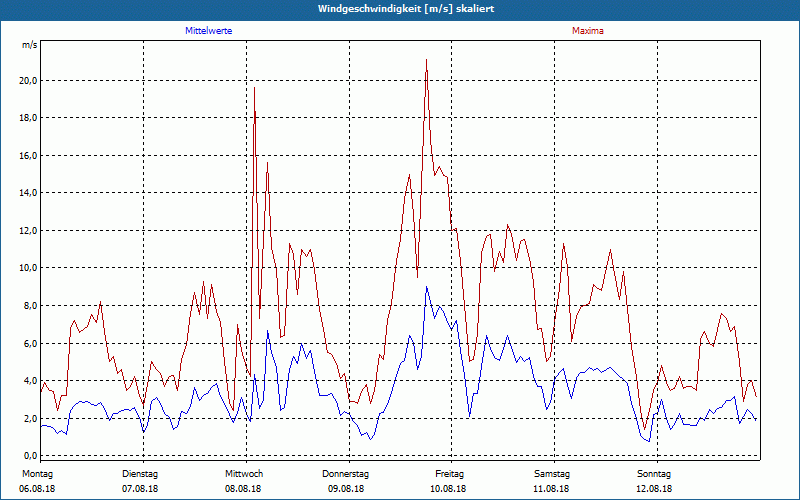Click the '12,0' y-axis value
The width and height of the screenshot is (800, 500).
(x=28, y=231)
